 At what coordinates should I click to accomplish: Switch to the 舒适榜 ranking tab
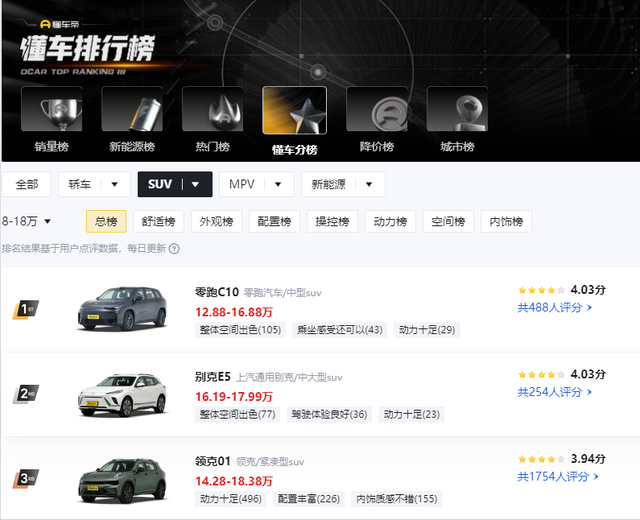(158, 221)
